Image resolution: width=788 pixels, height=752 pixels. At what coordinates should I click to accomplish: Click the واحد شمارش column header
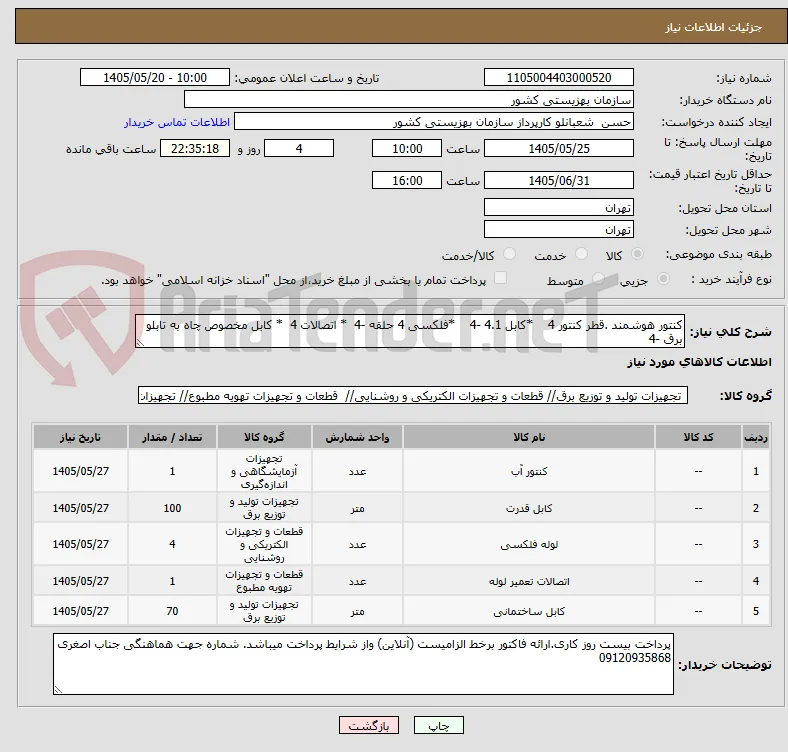point(357,437)
